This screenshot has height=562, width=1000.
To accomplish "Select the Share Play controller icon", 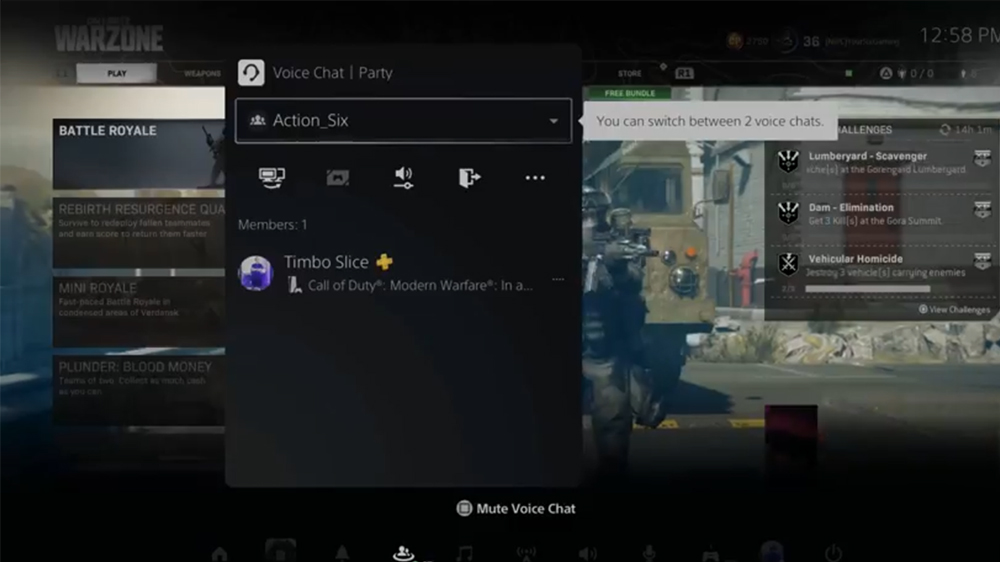I will coord(337,177).
